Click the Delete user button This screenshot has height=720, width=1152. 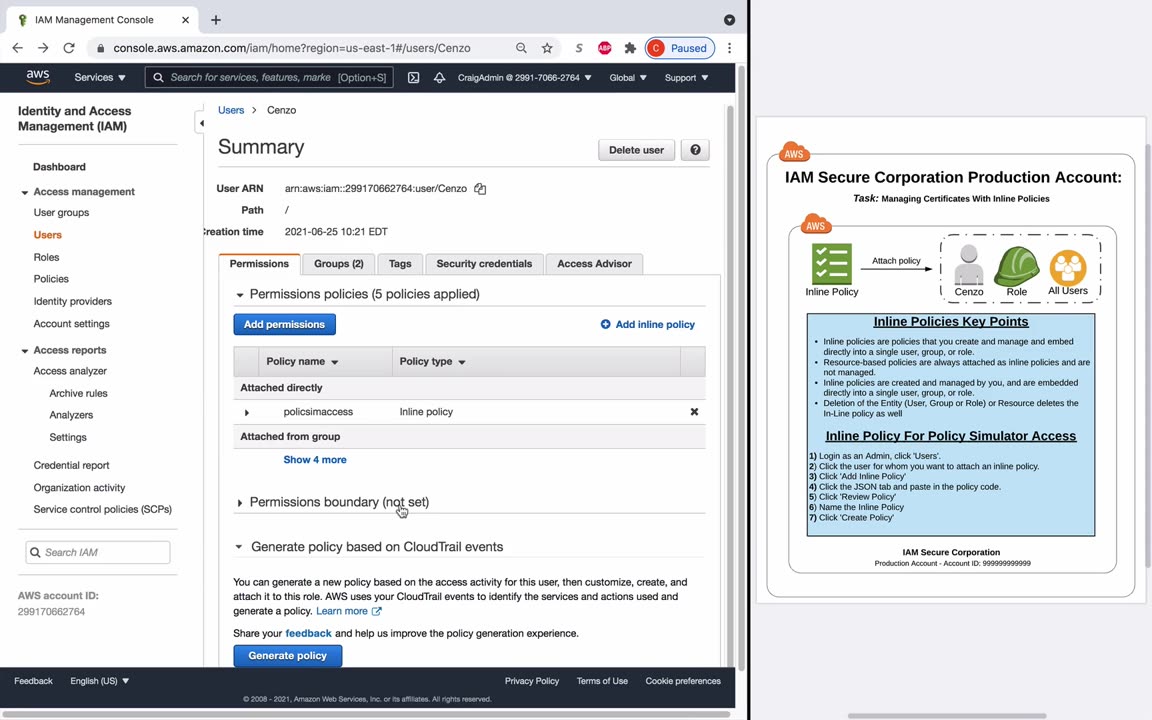tap(636, 150)
